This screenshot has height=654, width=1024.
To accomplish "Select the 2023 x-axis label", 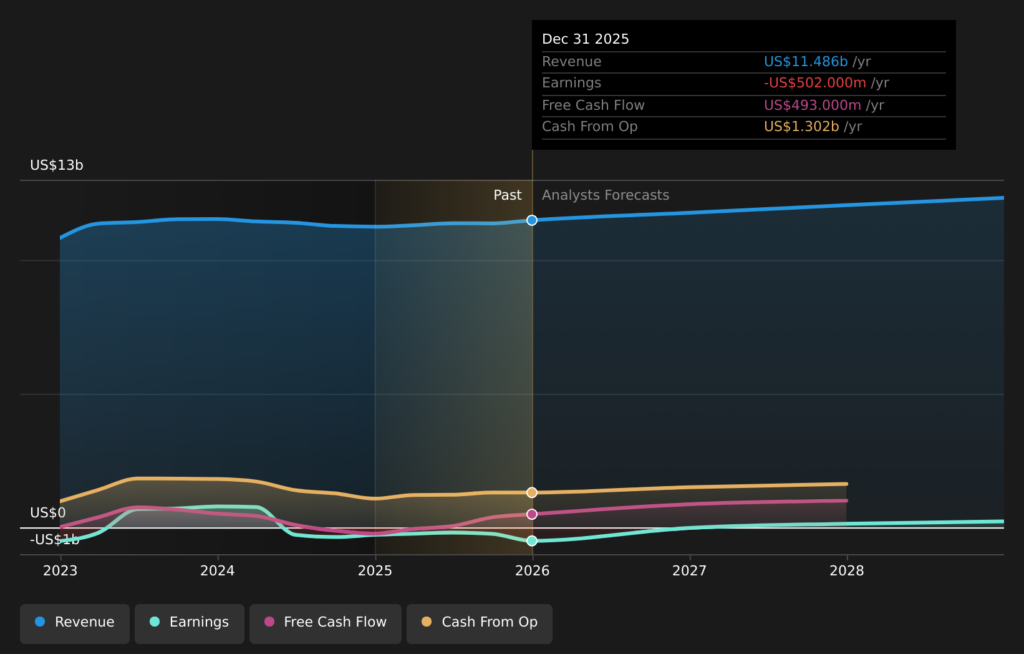I will tap(60, 570).
